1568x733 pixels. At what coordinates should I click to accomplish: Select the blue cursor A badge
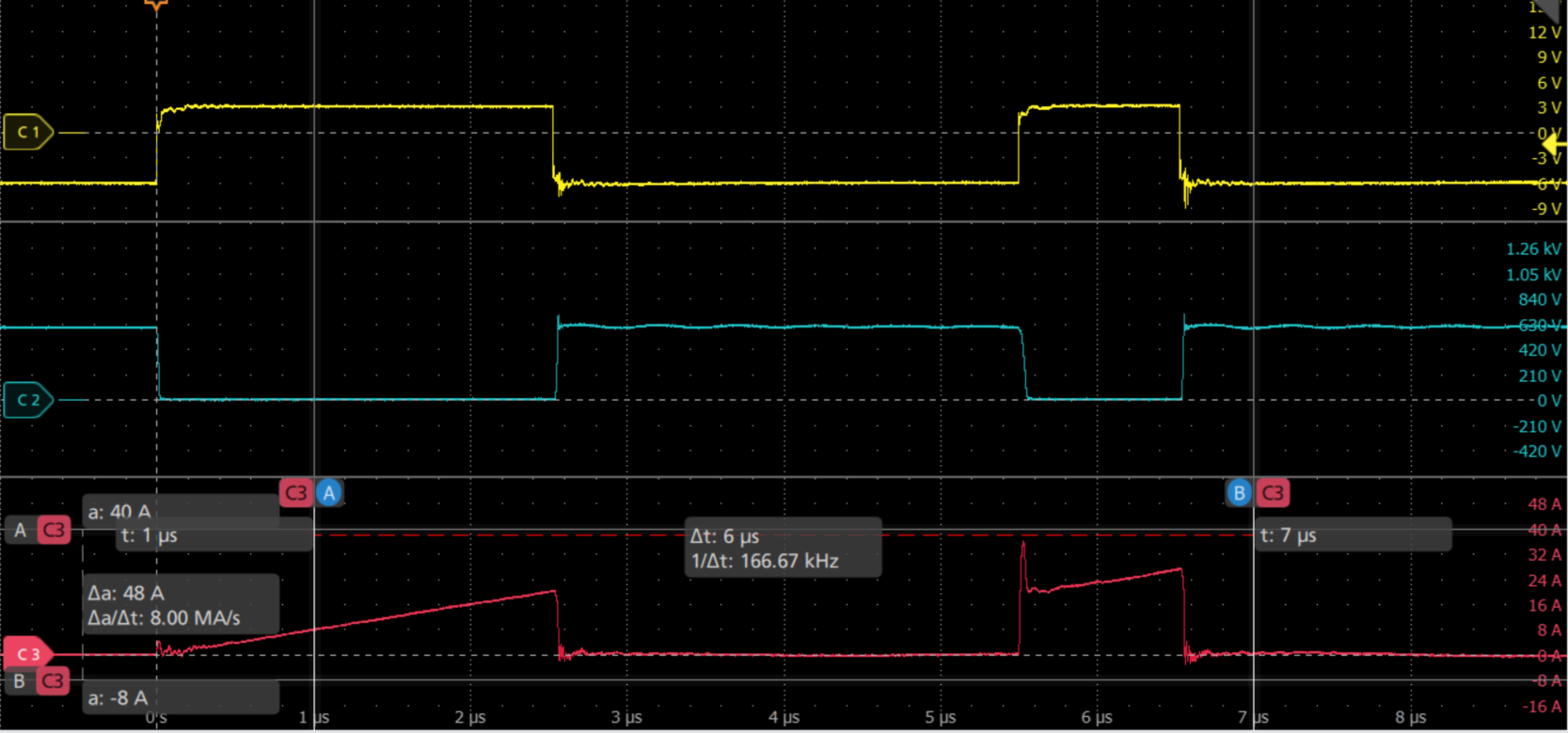(x=329, y=492)
